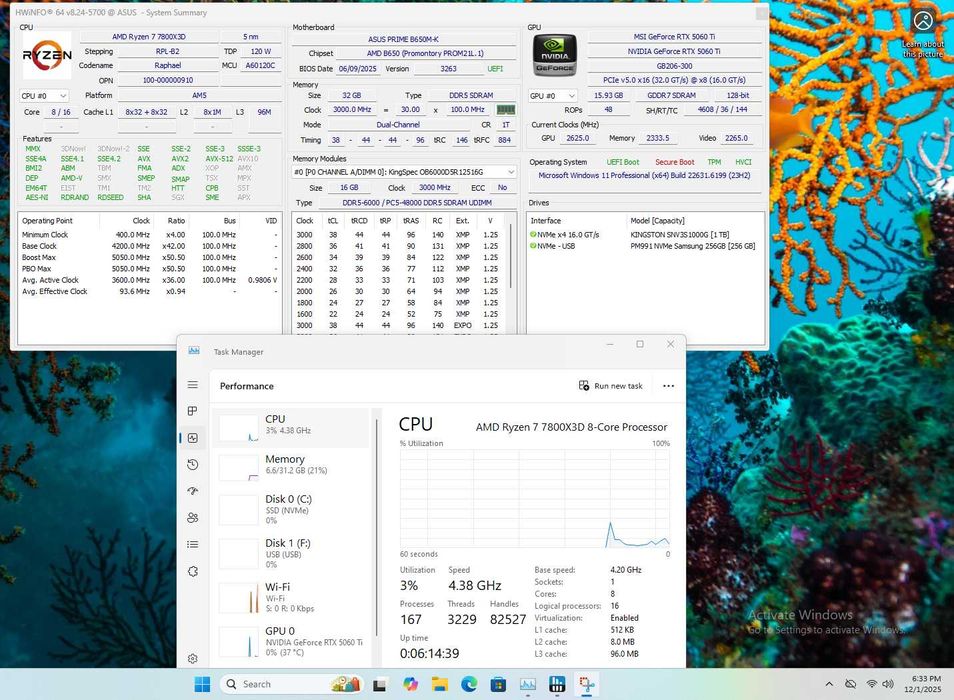
Task: Open Learn about this picture desktop icon
Action: click(x=923, y=33)
